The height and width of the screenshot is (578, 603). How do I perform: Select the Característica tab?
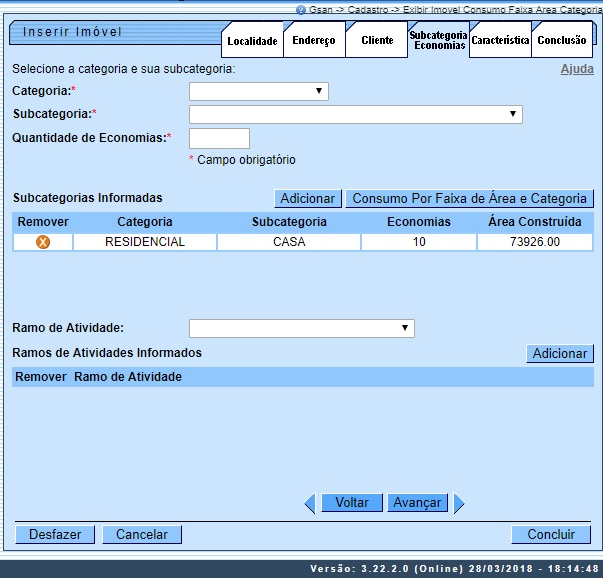tap(499, 41)
